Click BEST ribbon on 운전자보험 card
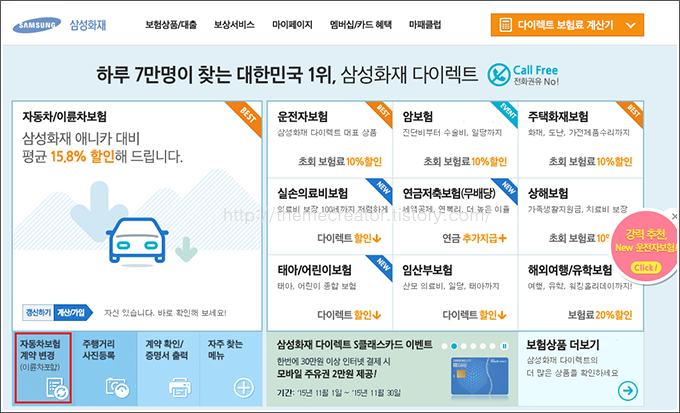The height and width of the screenshot is (413, 680). pos(382,111)
